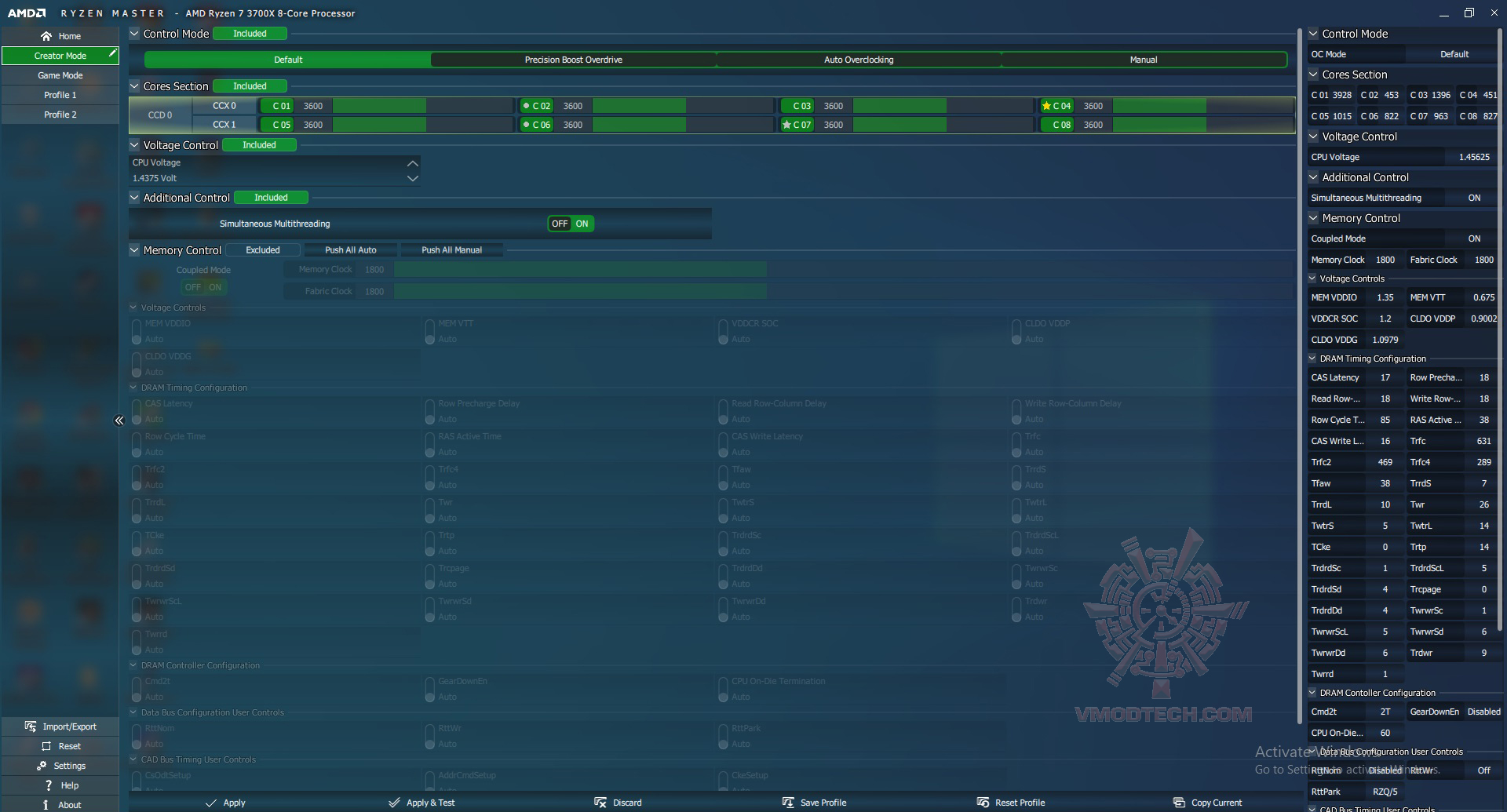Collapse Additional Control section in main panel
1507x812 pixels.
[x=134, y=198]
